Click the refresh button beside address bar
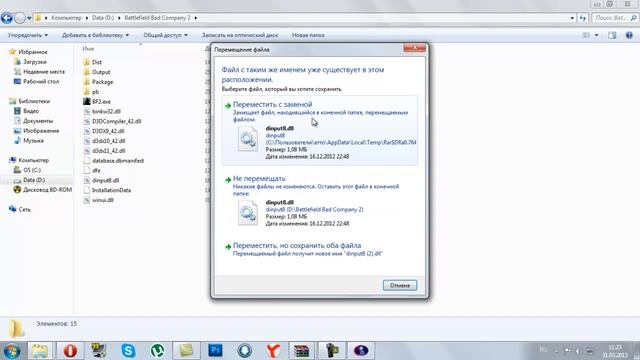640x360 pixels. [582, 18]
